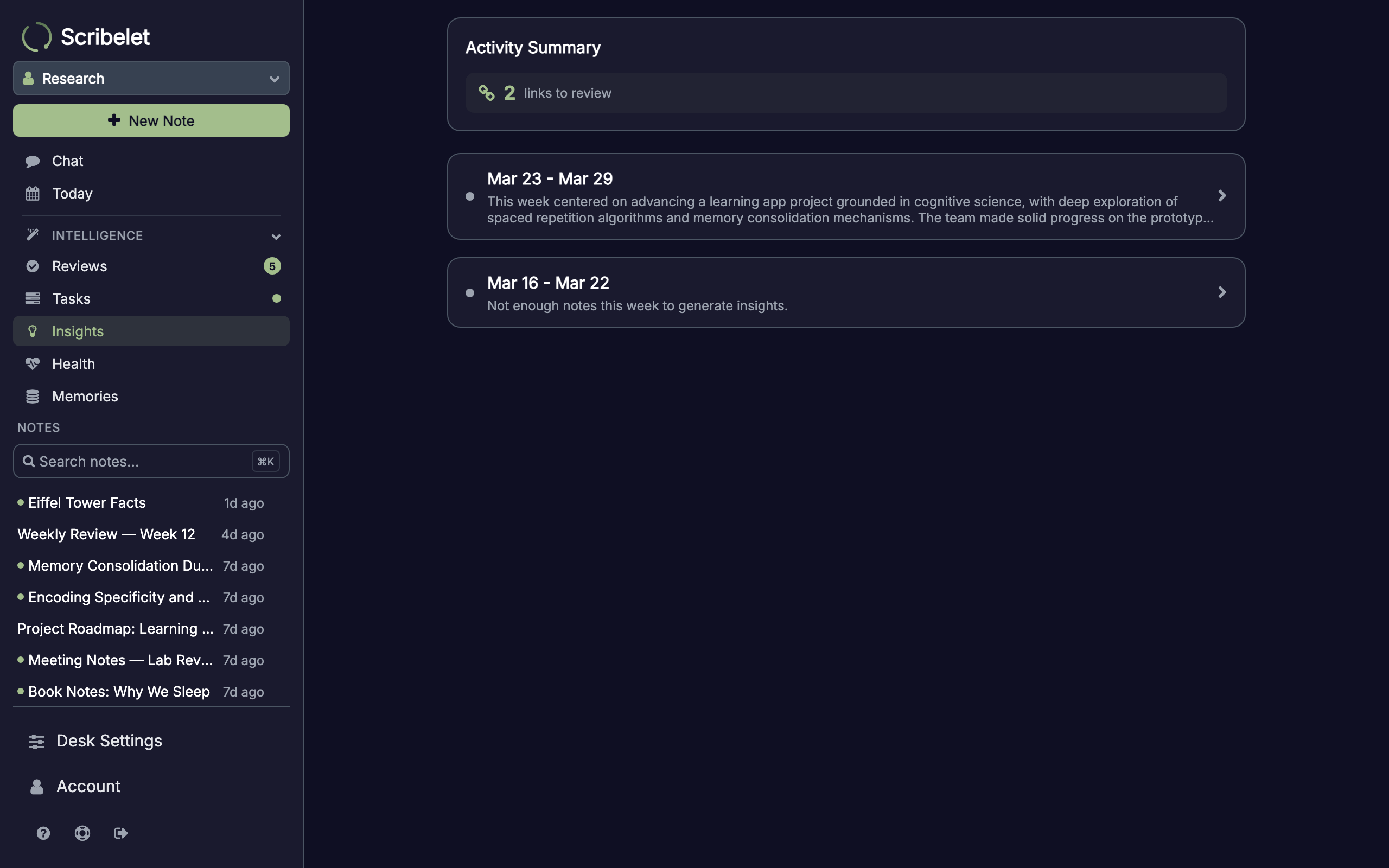This screenshot has height=868, width=1389.
Task: Go to the Today view
Action: pos(151,194)
